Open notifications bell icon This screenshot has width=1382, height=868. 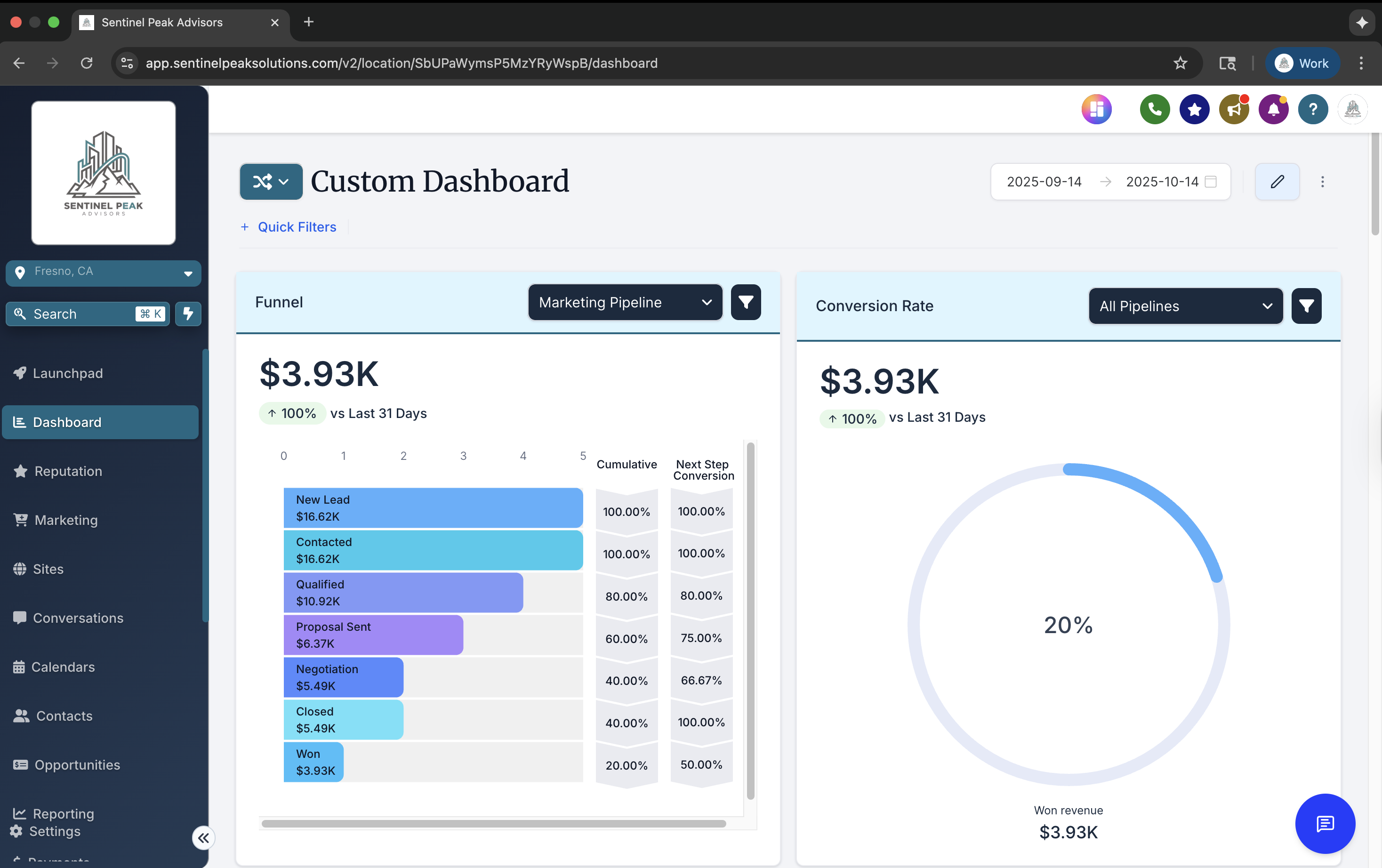click(x=1274, y=109)
